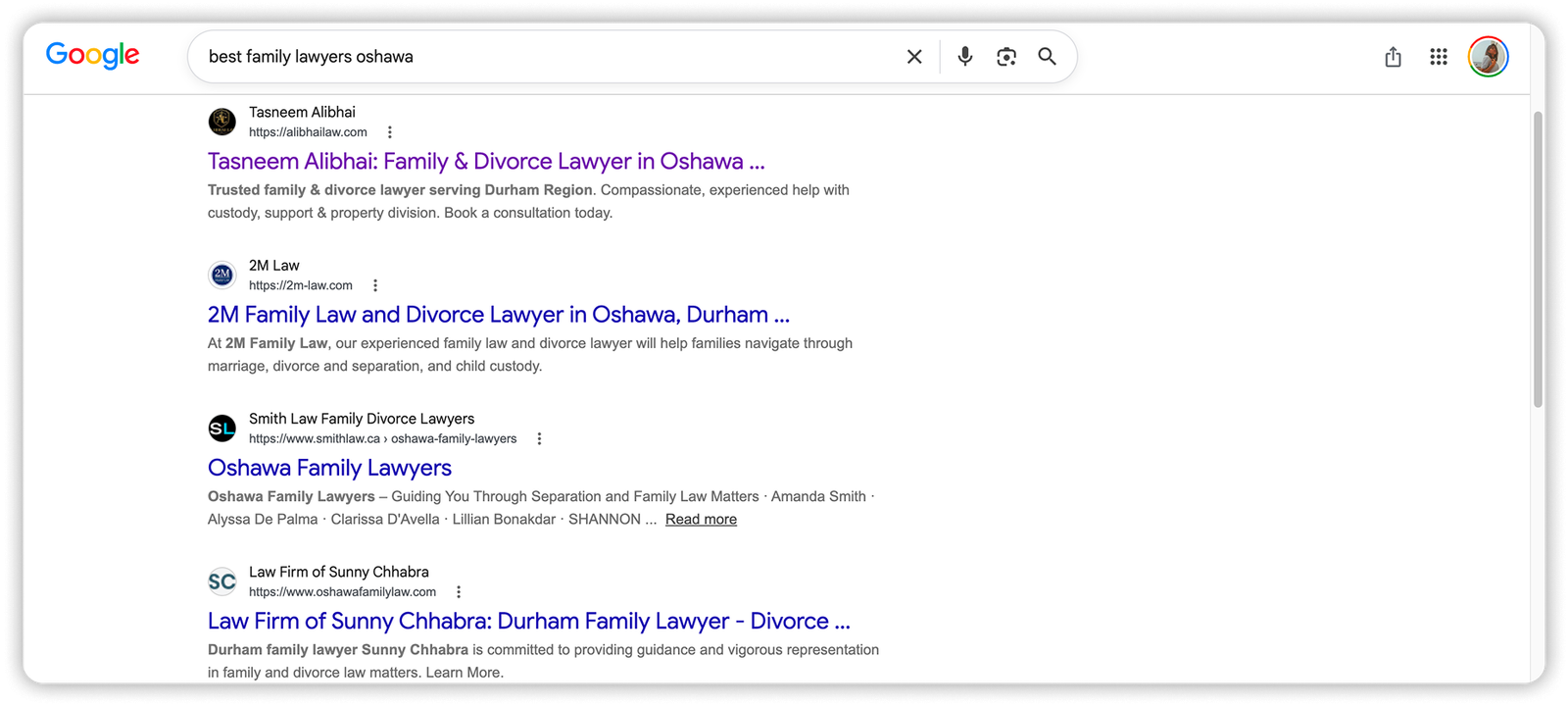Screen dimensions: 1568x706
Task: Open Tasneem Alibhai Family & Divorce Lawyer link
Action: [486, 161]
